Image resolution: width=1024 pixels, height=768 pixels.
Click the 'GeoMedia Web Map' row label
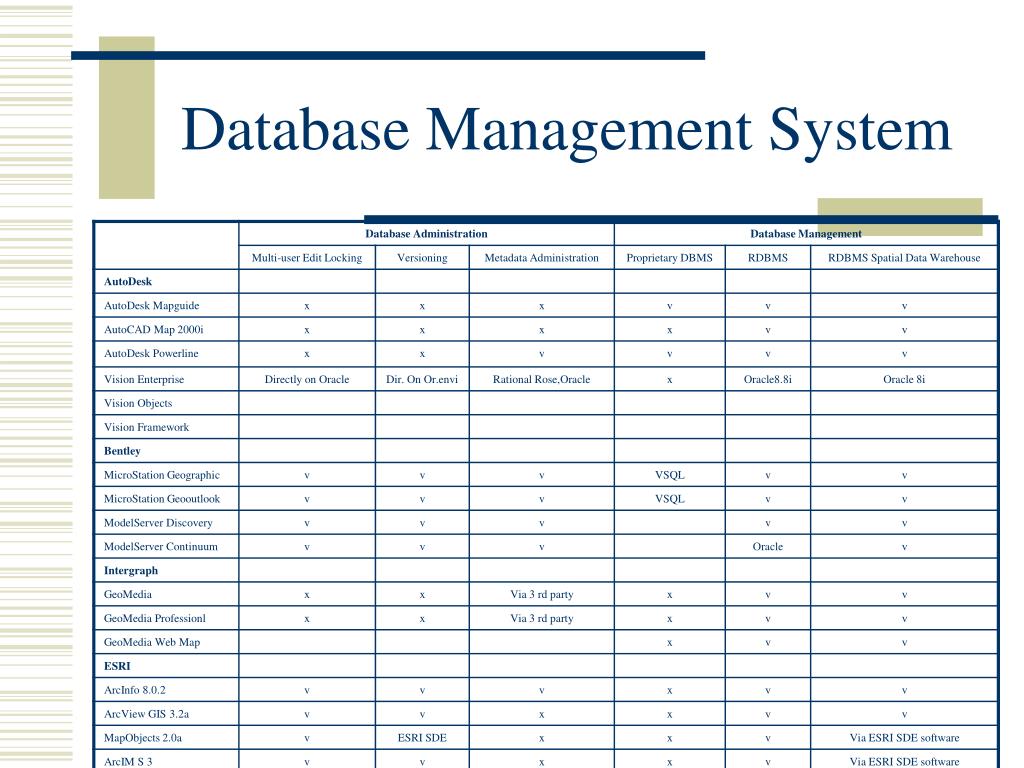152,643
